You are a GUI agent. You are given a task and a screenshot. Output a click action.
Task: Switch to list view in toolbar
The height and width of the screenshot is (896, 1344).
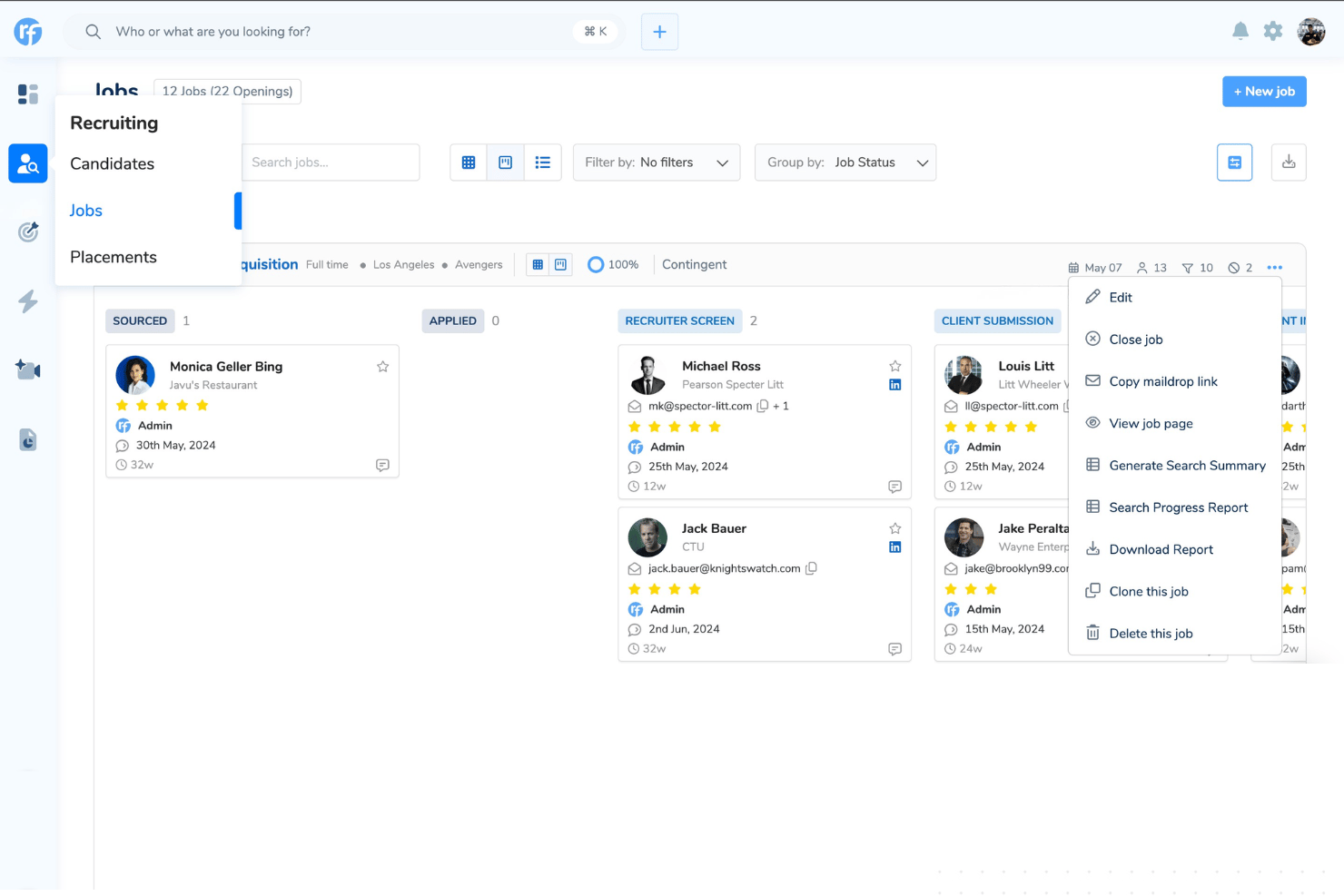[x=543, y=162]
